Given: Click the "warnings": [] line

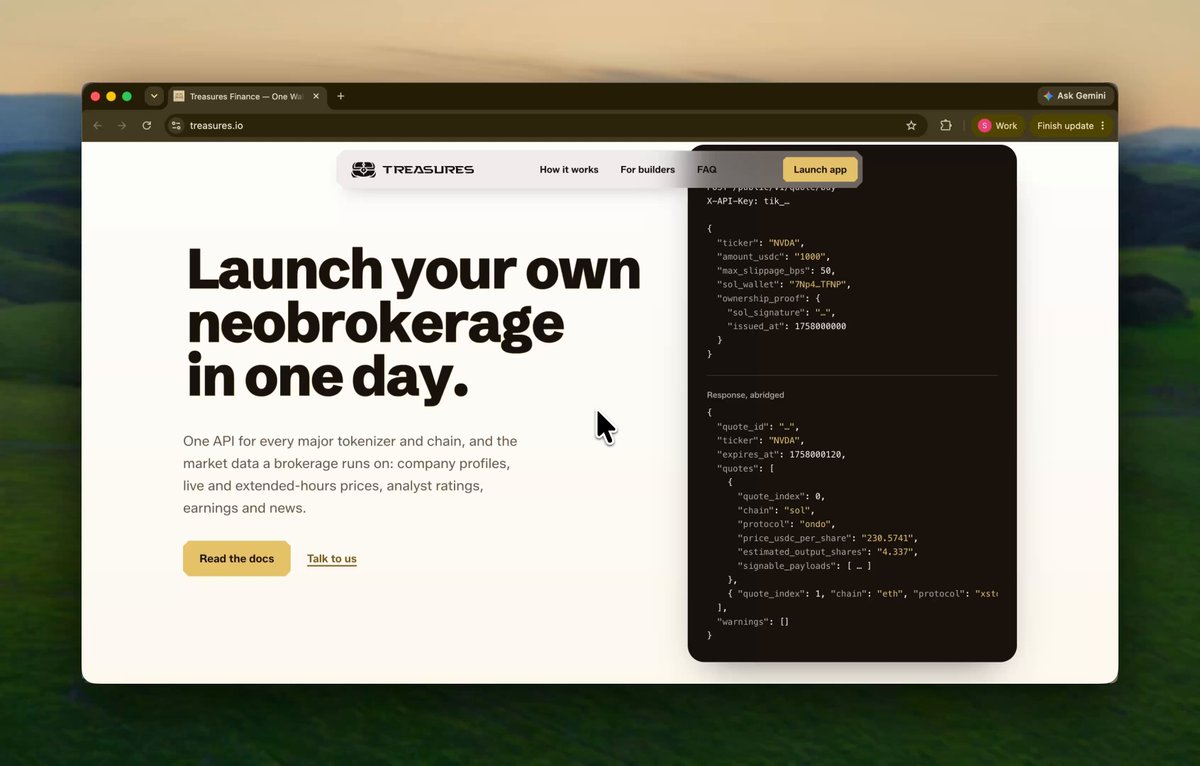Looking at the screenshot, I should [753, 622].
